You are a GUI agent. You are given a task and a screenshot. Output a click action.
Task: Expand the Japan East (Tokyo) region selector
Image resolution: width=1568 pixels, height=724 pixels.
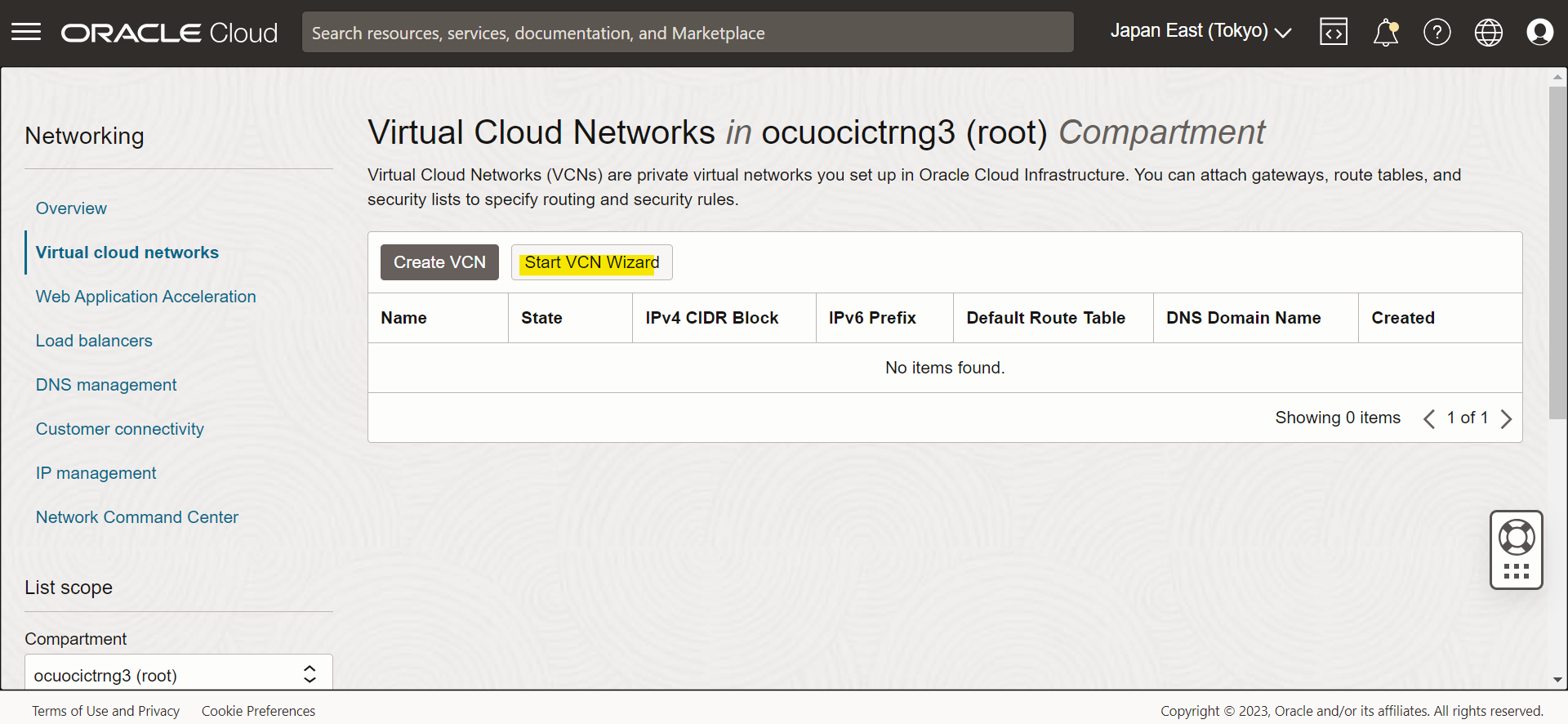tap(1200, 31)
